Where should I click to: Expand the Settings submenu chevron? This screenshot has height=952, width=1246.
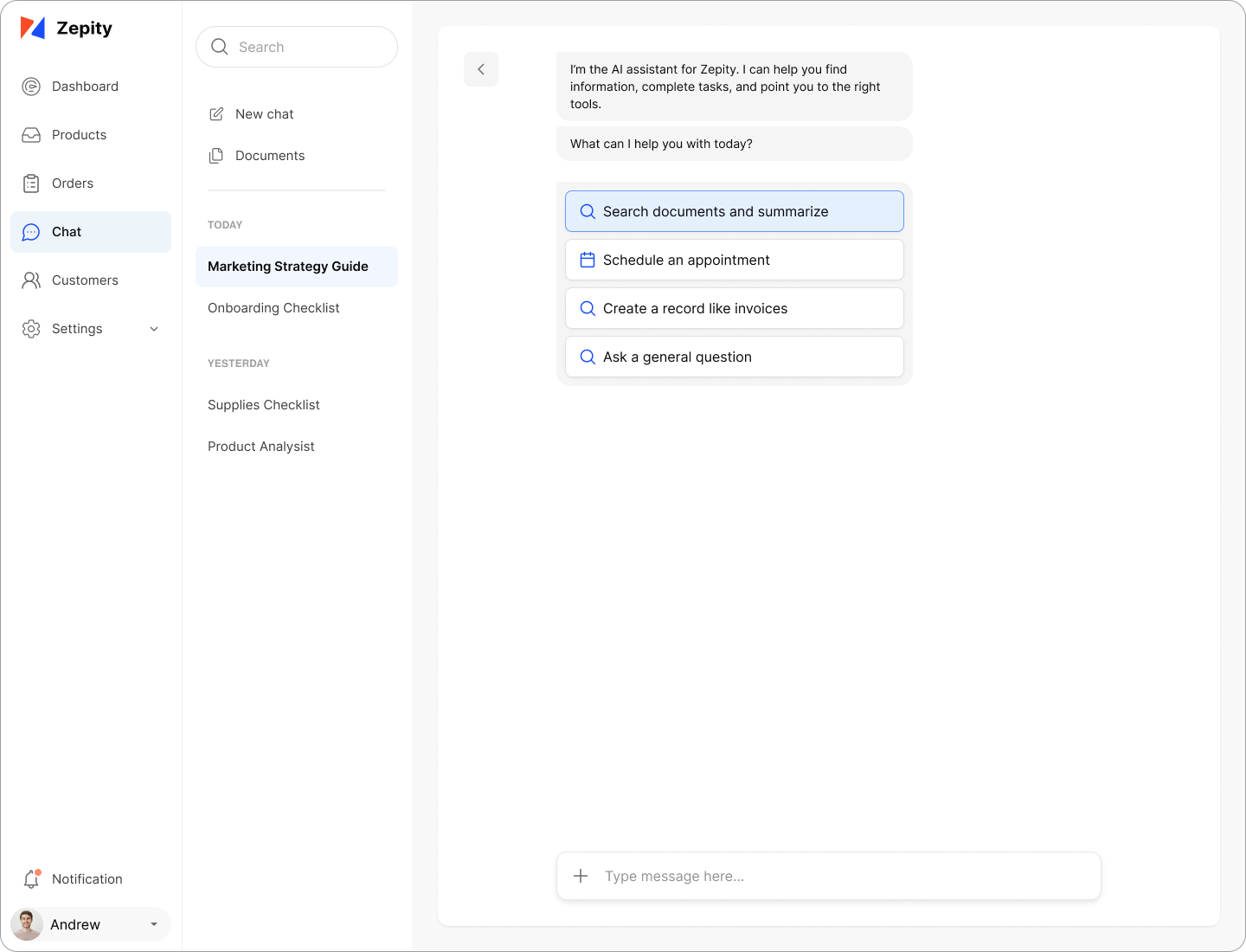click(x=154, y=329)
